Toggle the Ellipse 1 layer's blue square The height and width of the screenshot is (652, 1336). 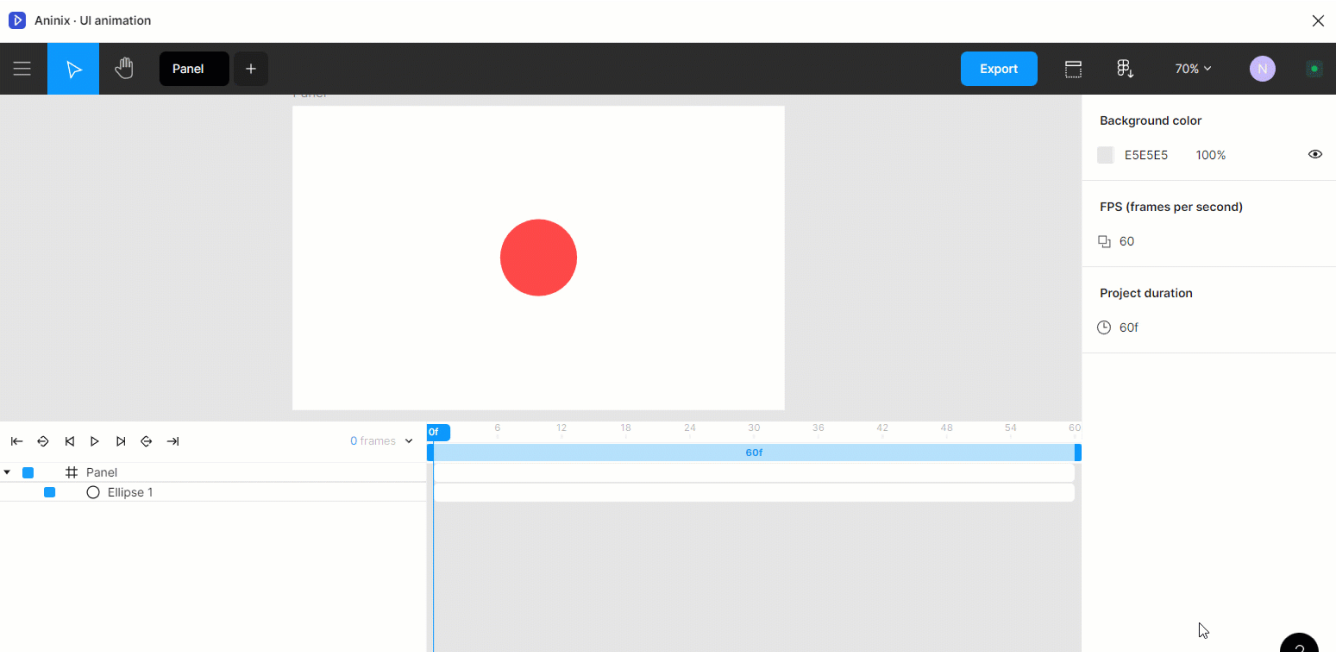(48, 492)
